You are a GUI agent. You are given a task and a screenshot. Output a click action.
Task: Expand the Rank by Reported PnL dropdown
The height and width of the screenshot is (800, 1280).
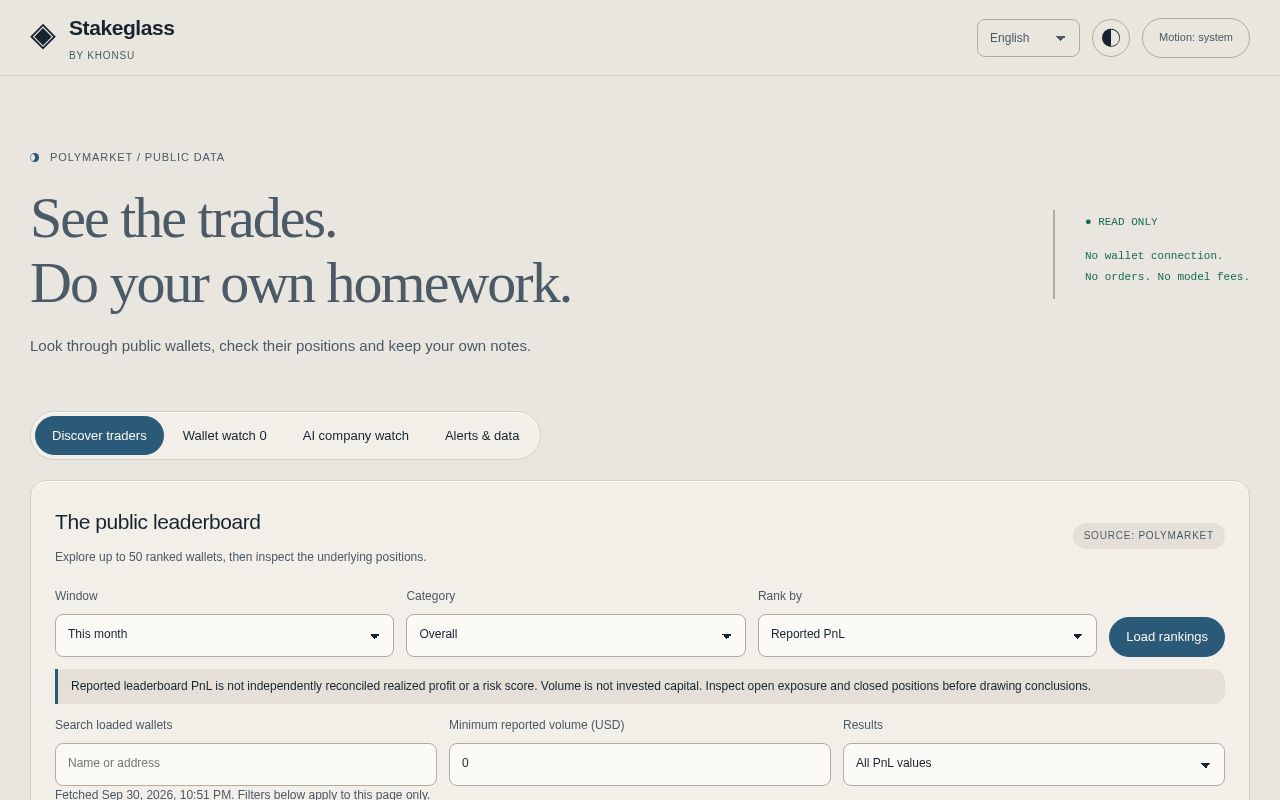[927, 635]
